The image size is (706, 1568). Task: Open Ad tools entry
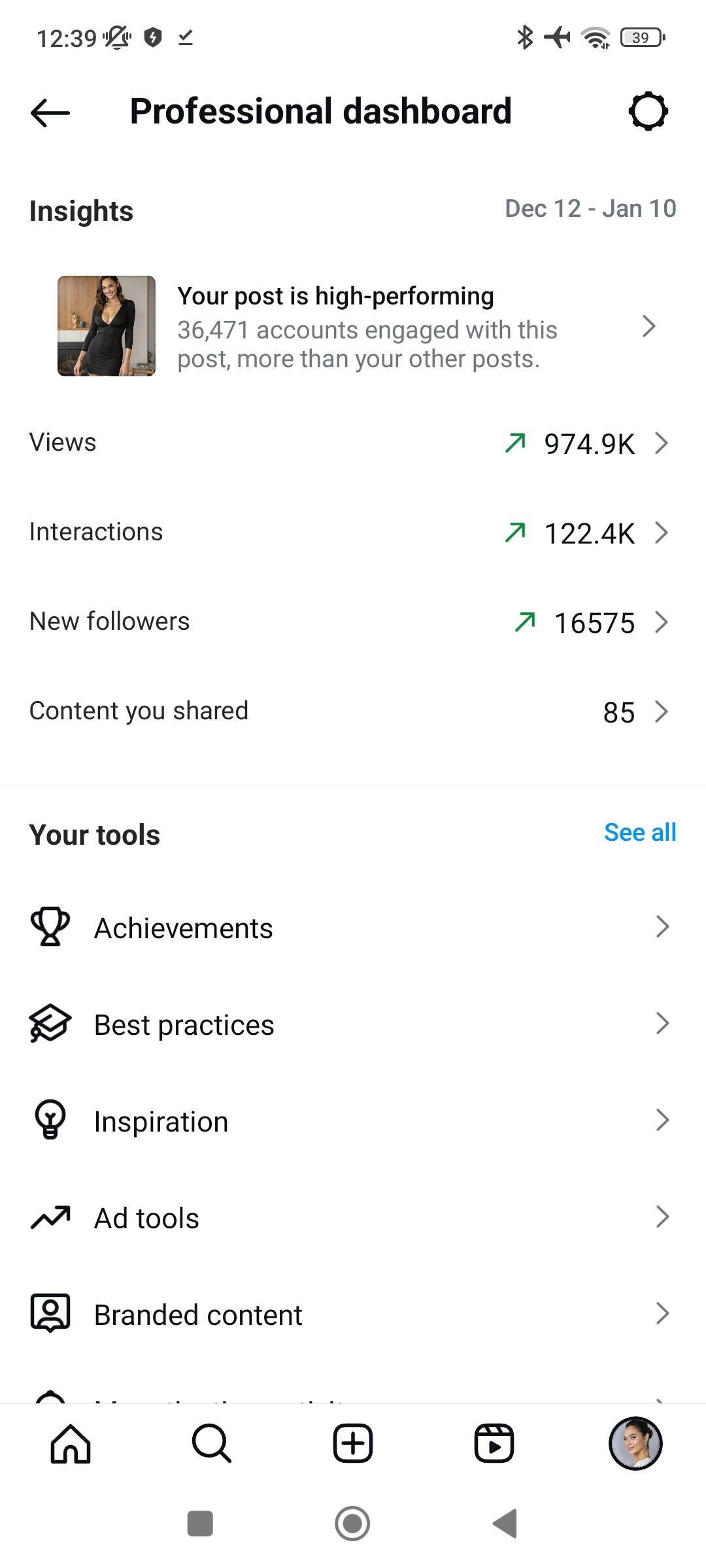point(147,1218)
